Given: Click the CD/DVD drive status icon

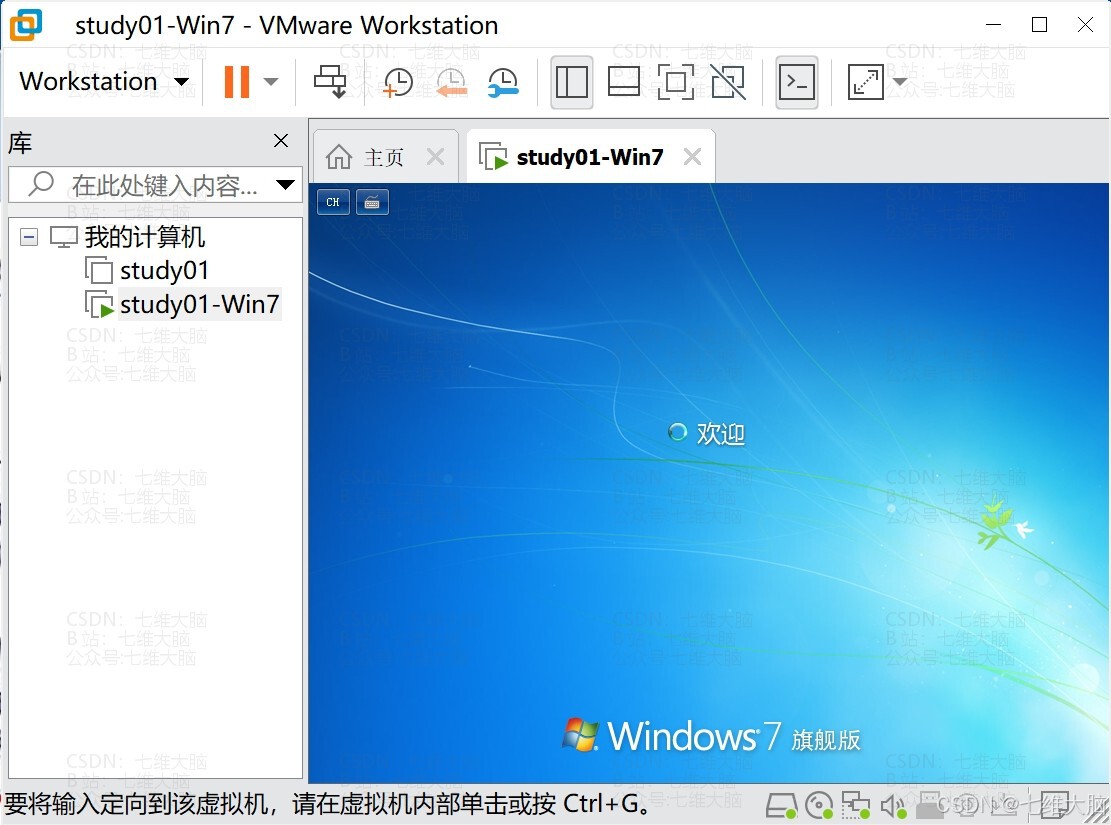Looking at the screenshot, I should [819, 806].
